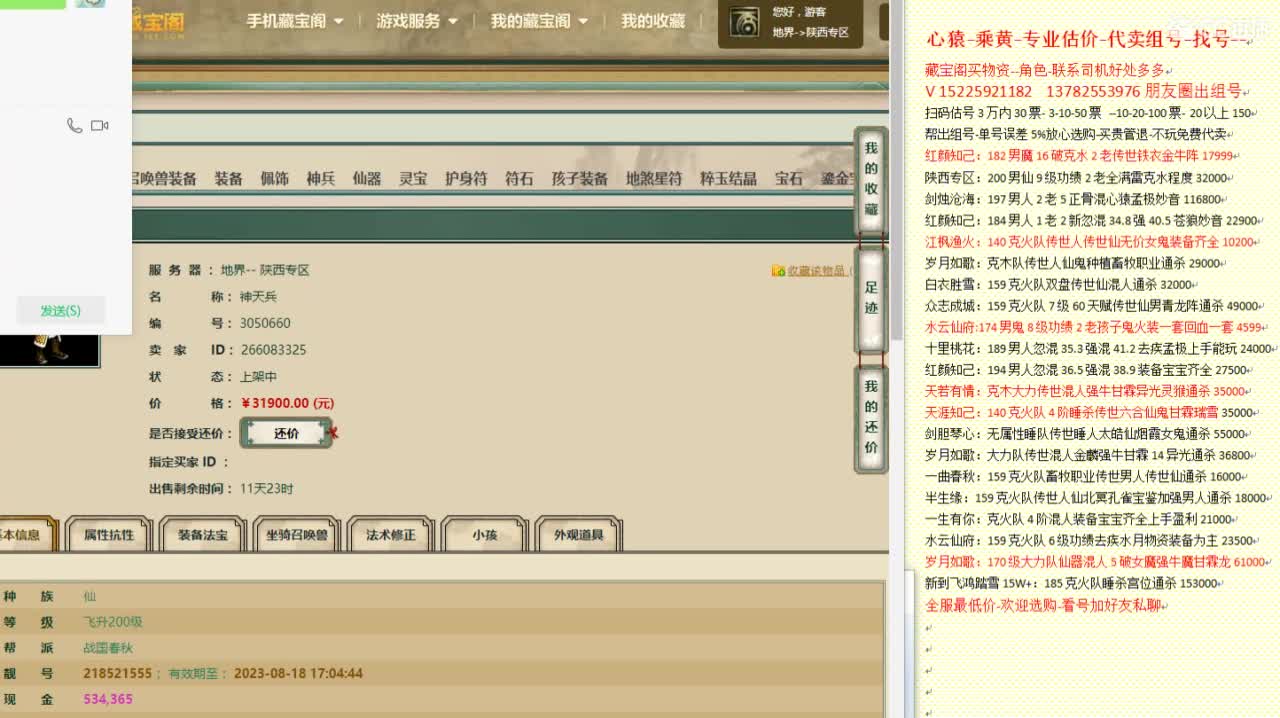Click the 地界->陕西专区 server text in header
Viewport: 1280px width, 718px height.
coord(811,33)
